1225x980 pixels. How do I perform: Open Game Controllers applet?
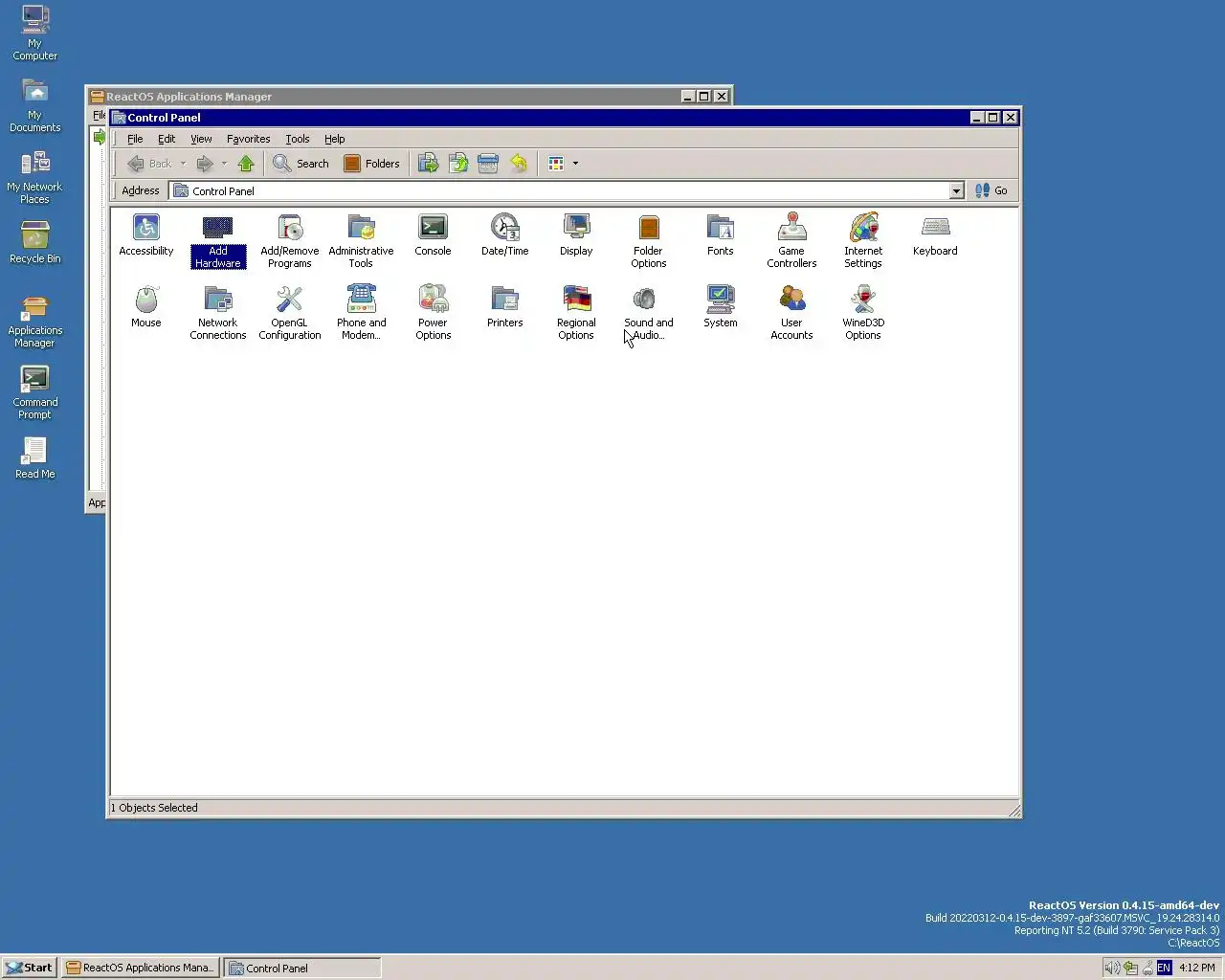pyautogui.click(x=791, y=241)
